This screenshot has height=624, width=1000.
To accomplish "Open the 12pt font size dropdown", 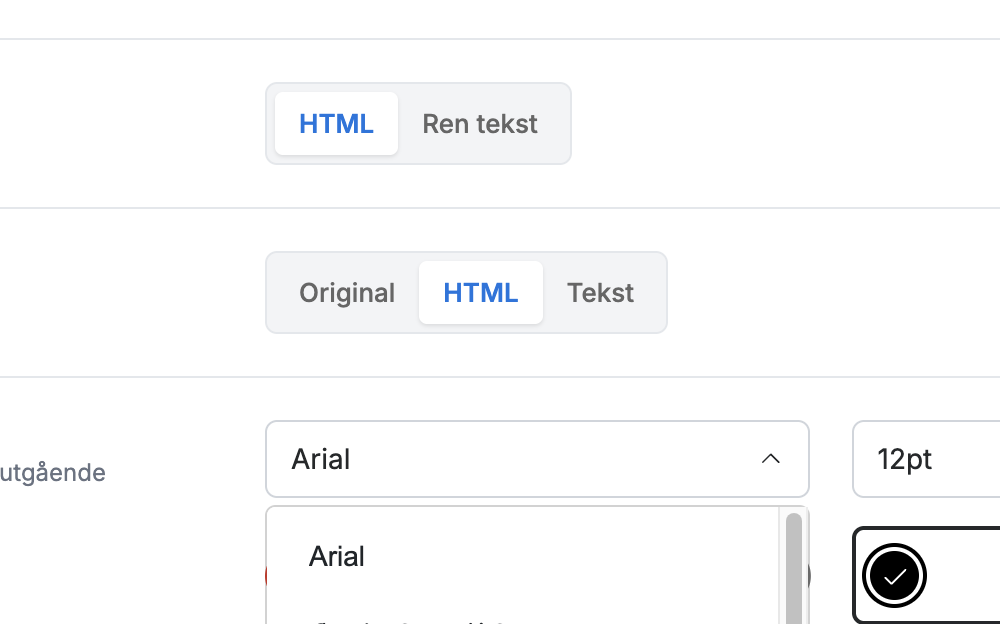I will point(926,459).
